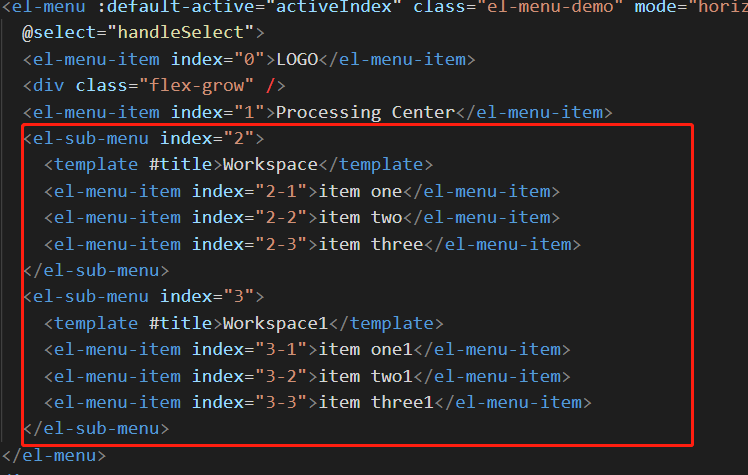Click the @select="handleSelect" attribute text
This screenshot has height=475, width=748.
coord(138,32)
